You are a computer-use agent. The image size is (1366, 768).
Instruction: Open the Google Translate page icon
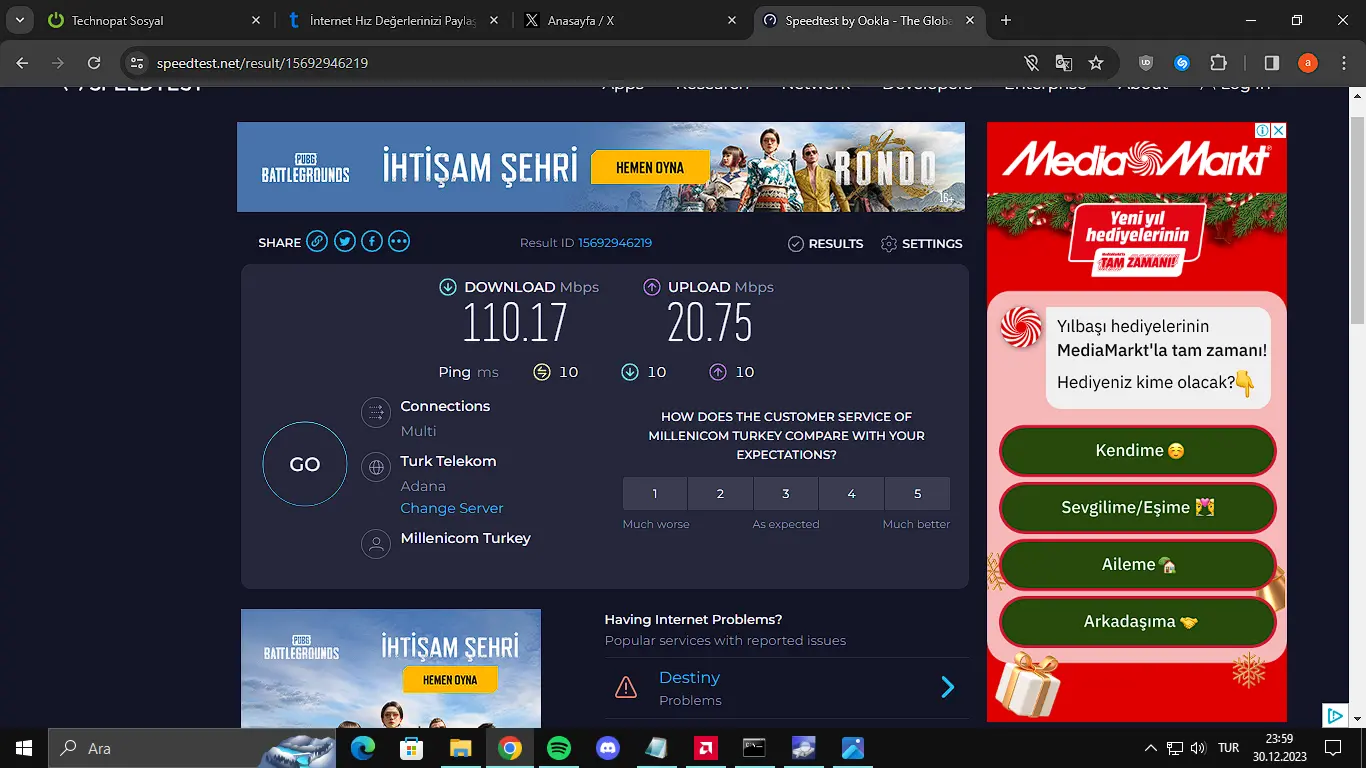1064,63
